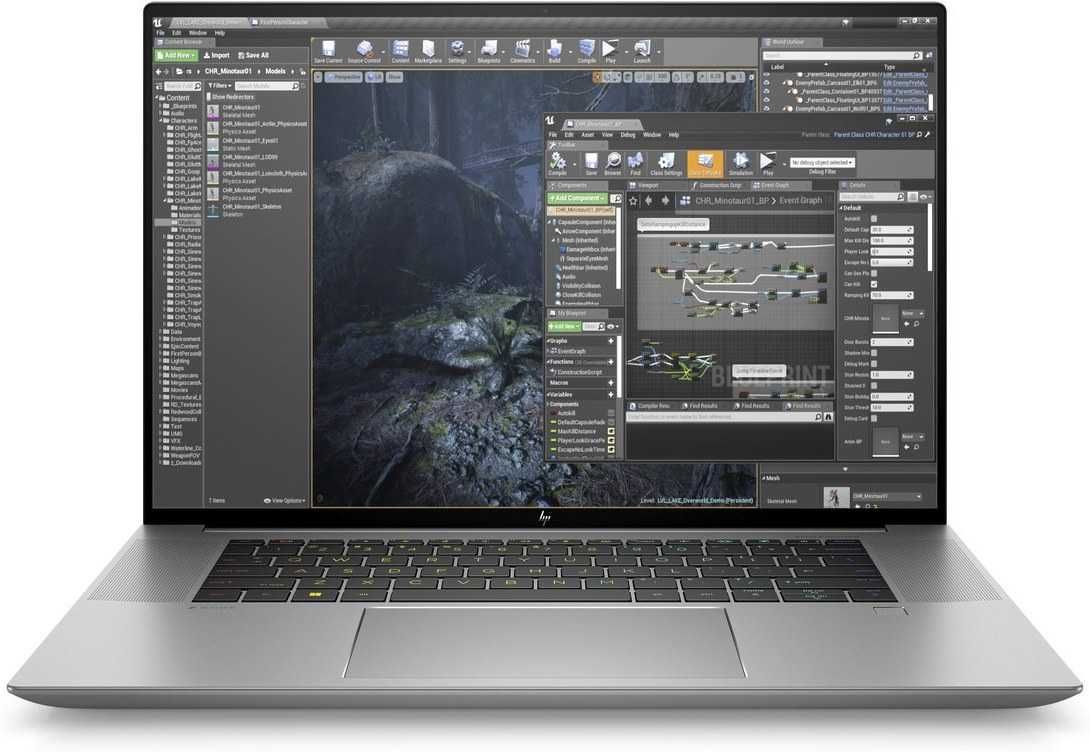Click the Content Browser back arrow
This screenshot has width=1090, height=752.
point(158,72)
